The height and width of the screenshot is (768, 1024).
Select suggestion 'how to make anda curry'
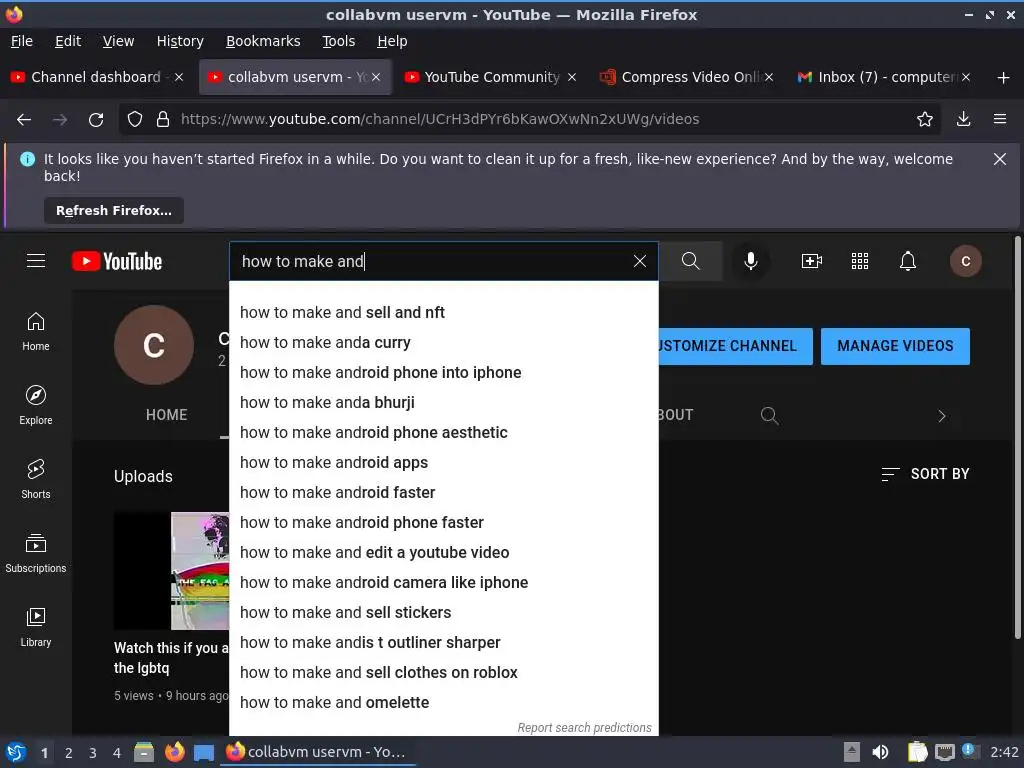443,343
